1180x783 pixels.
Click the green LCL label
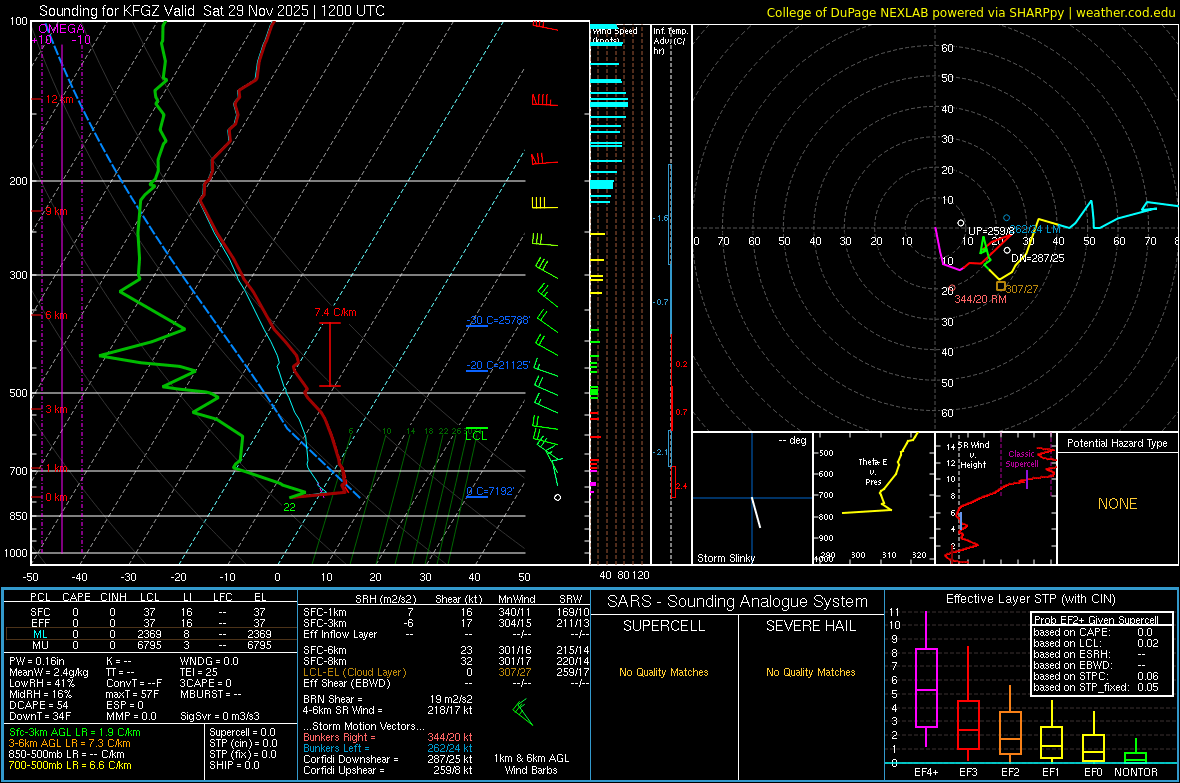(476, 436)
